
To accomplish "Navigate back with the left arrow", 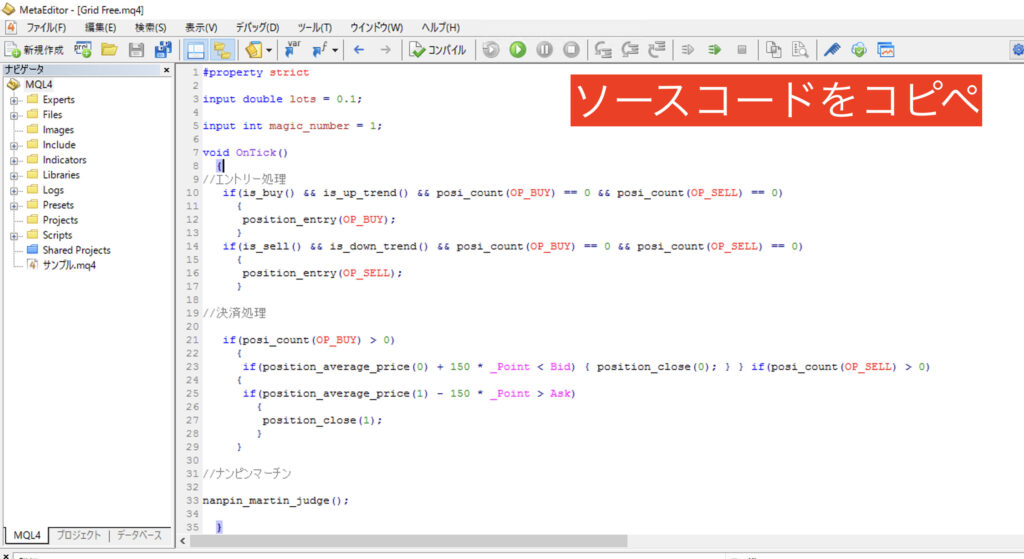I will [x=359, y=50].
